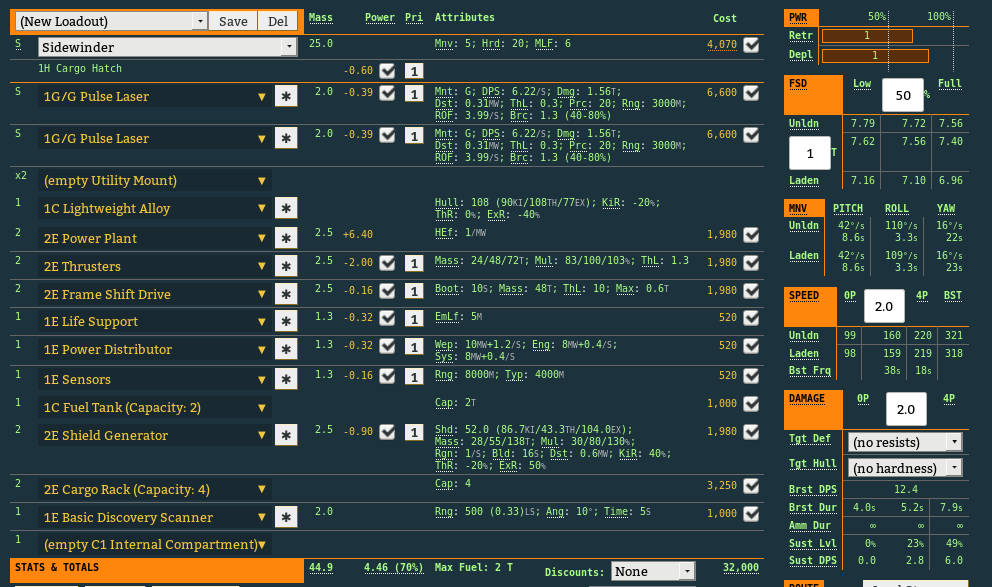992x587 pixels.
Task: Open the Tgt Def no resists dropdown
Action: pos(905,442)
